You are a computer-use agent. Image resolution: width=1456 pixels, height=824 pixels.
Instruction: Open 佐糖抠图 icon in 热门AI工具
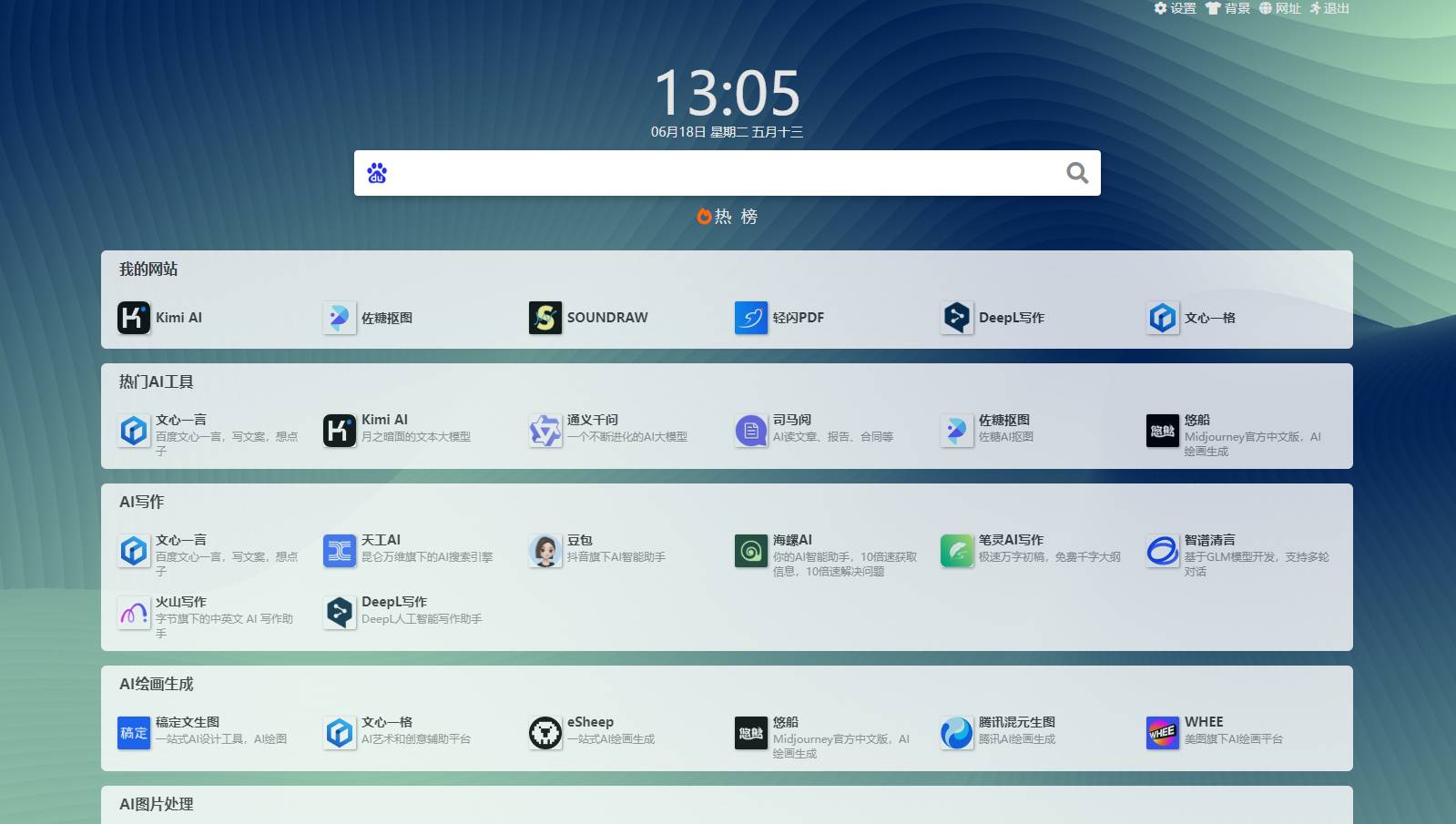pos(957,431)
